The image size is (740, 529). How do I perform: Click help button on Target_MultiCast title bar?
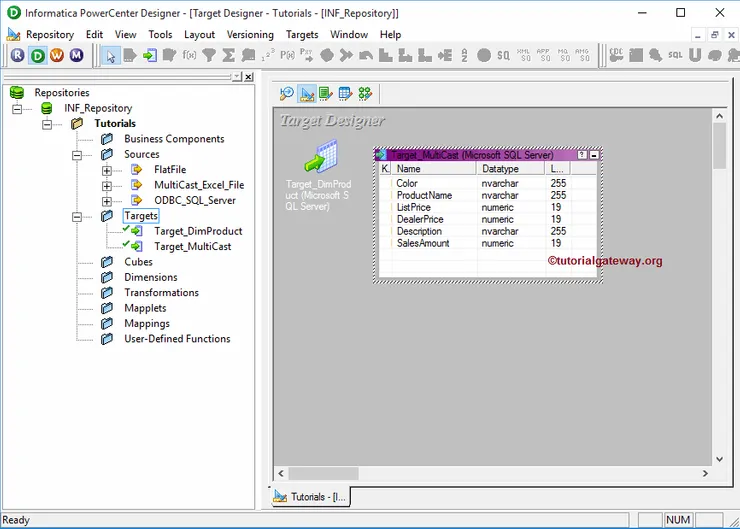coord(582,155)
